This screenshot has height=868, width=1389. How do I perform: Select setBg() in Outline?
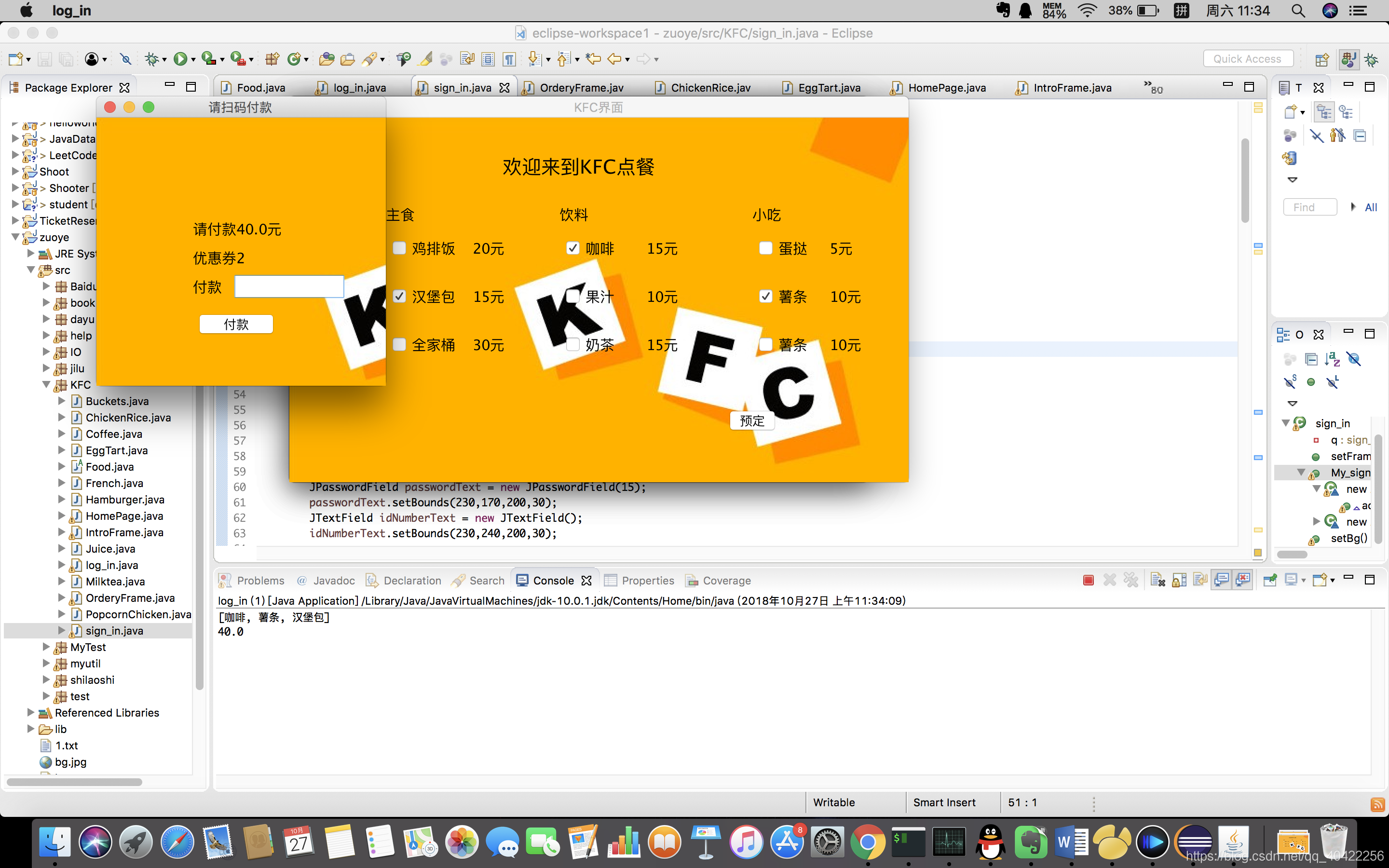(1349, 538)
